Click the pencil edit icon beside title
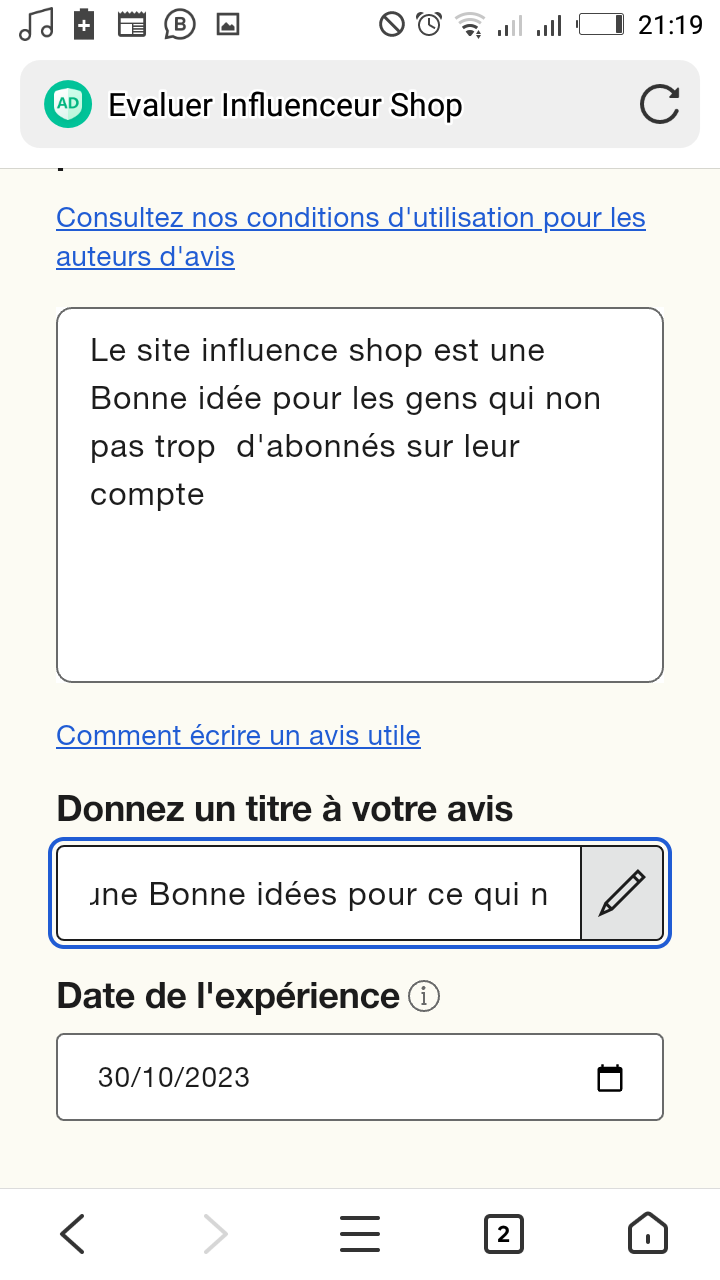Image resolution: width=720 pixels, height=1280 pixels. pos(622,893)
